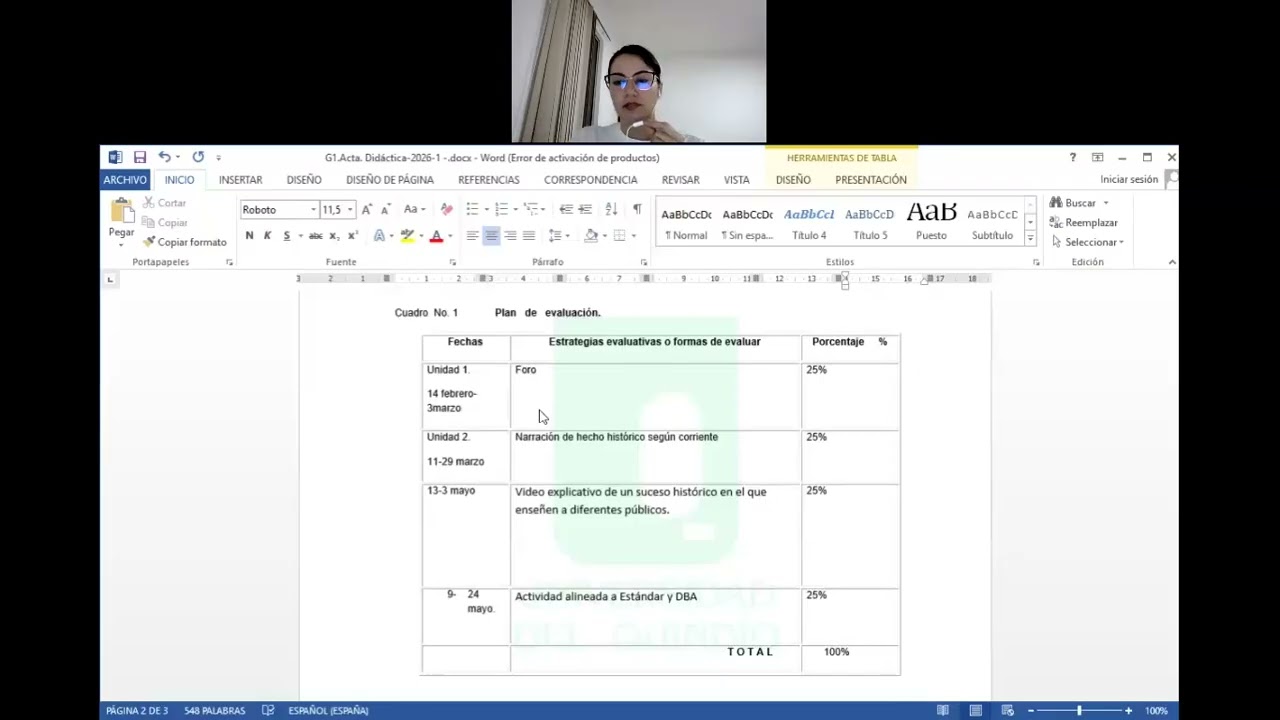The width and height of the screenshot is (1280, 720).
Task: Align paragraph text to the left
Action: 472,236
